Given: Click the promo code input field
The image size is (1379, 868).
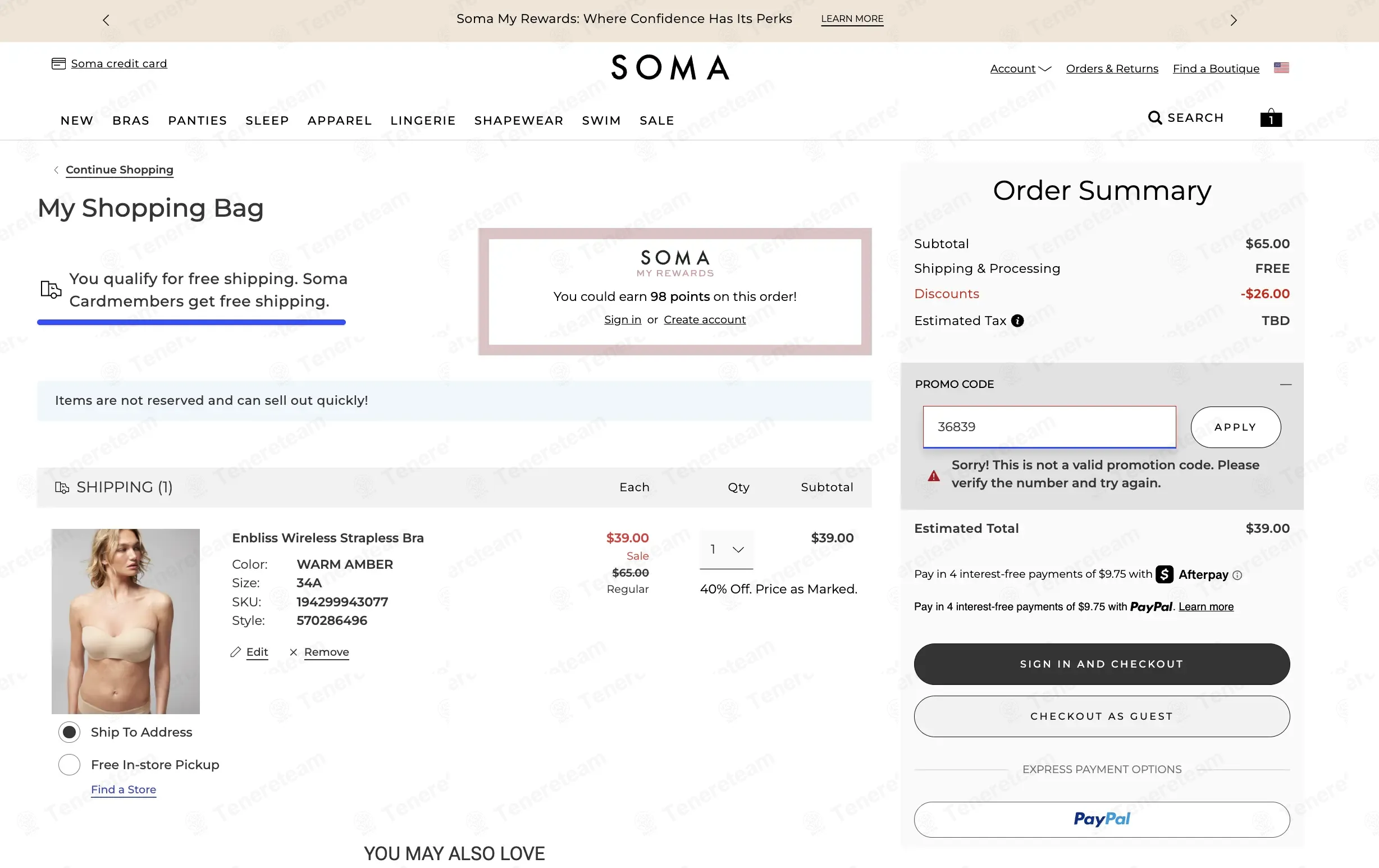Looking at the screenshot, I should point(1048,427).
